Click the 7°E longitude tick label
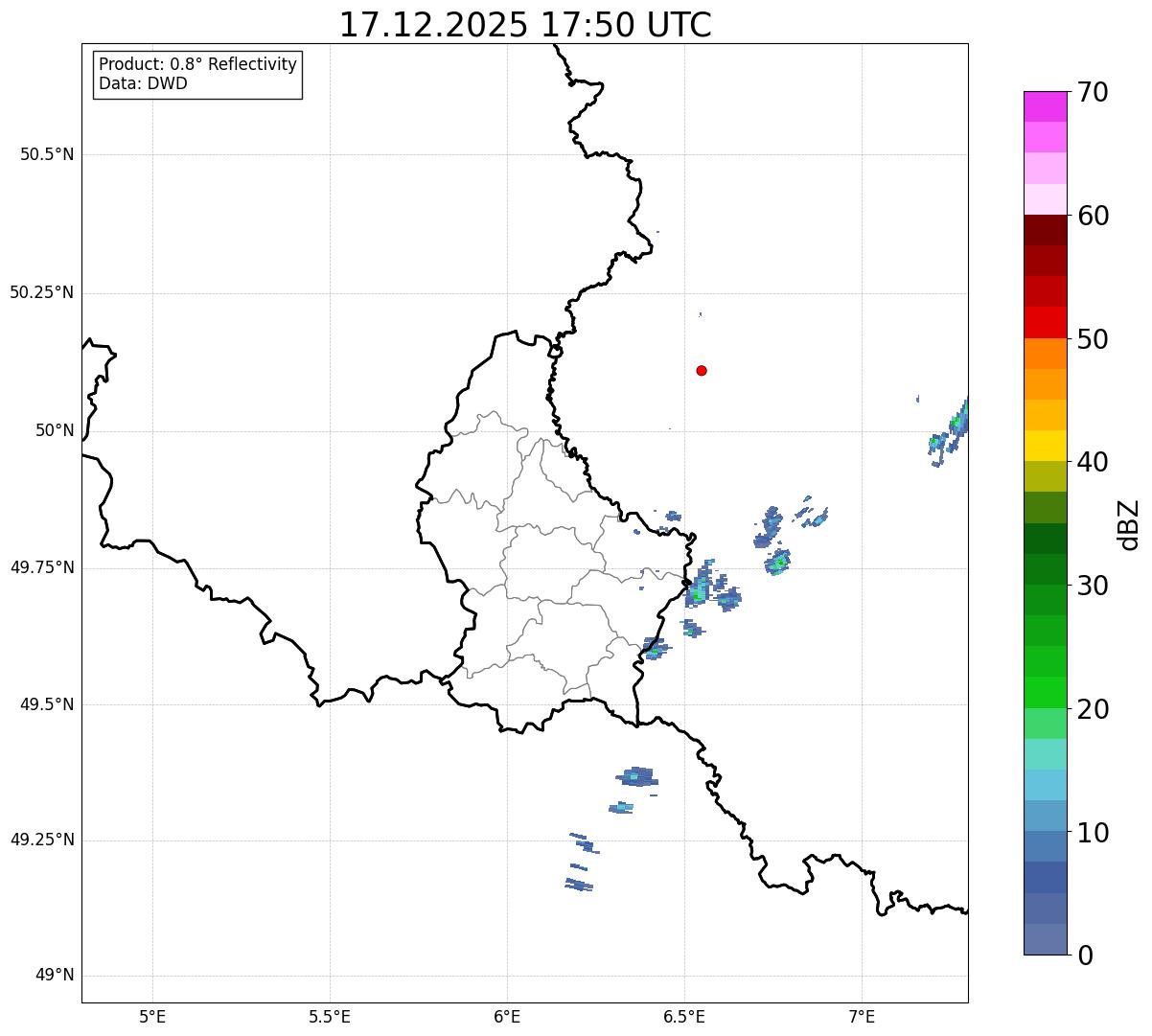The width and height of the screenshot is (1152, 1036). click(x=862, y=1016)
